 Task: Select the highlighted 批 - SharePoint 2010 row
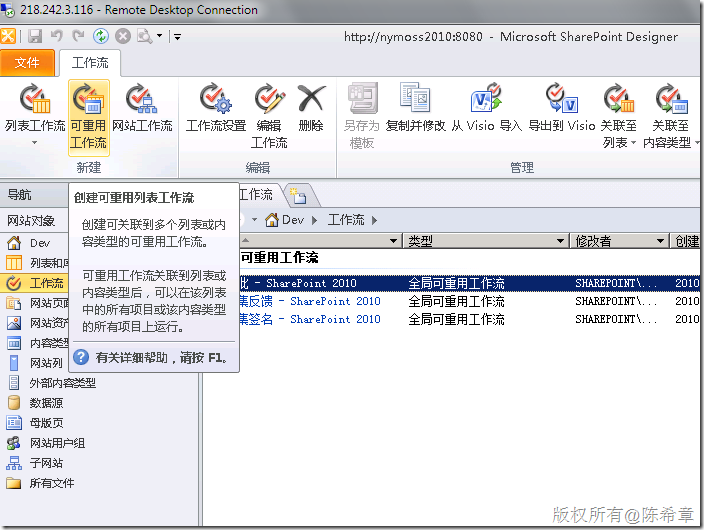coord(469,283)
